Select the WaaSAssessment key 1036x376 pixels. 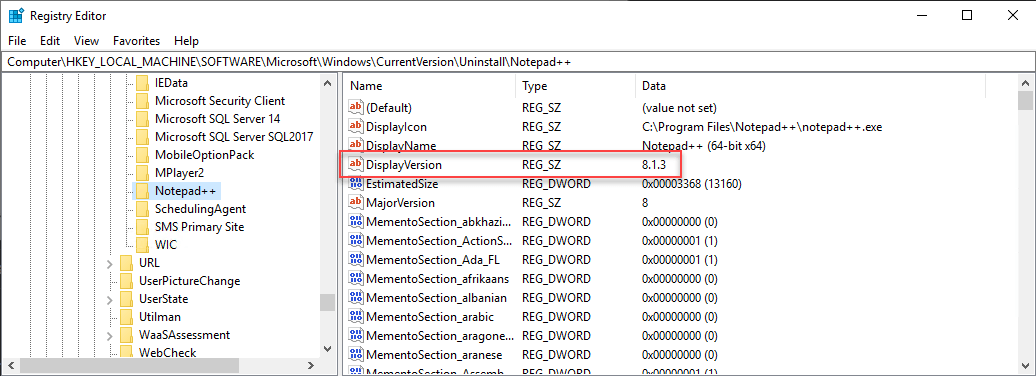184,334
